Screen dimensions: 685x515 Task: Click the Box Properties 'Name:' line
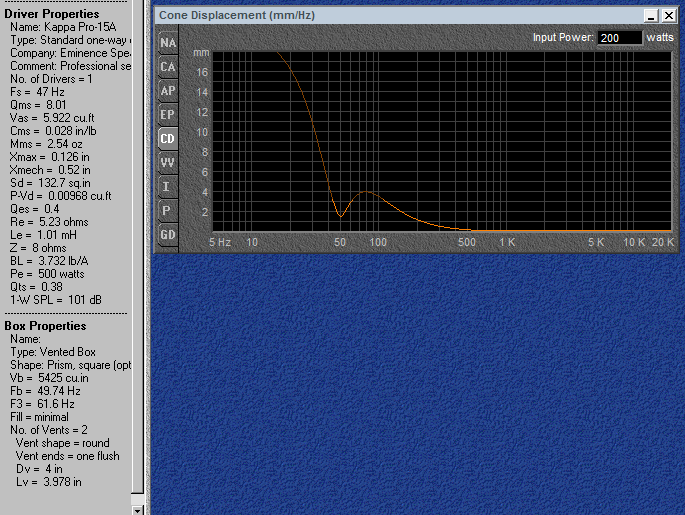pyautogui.click(x=25, y=339)
